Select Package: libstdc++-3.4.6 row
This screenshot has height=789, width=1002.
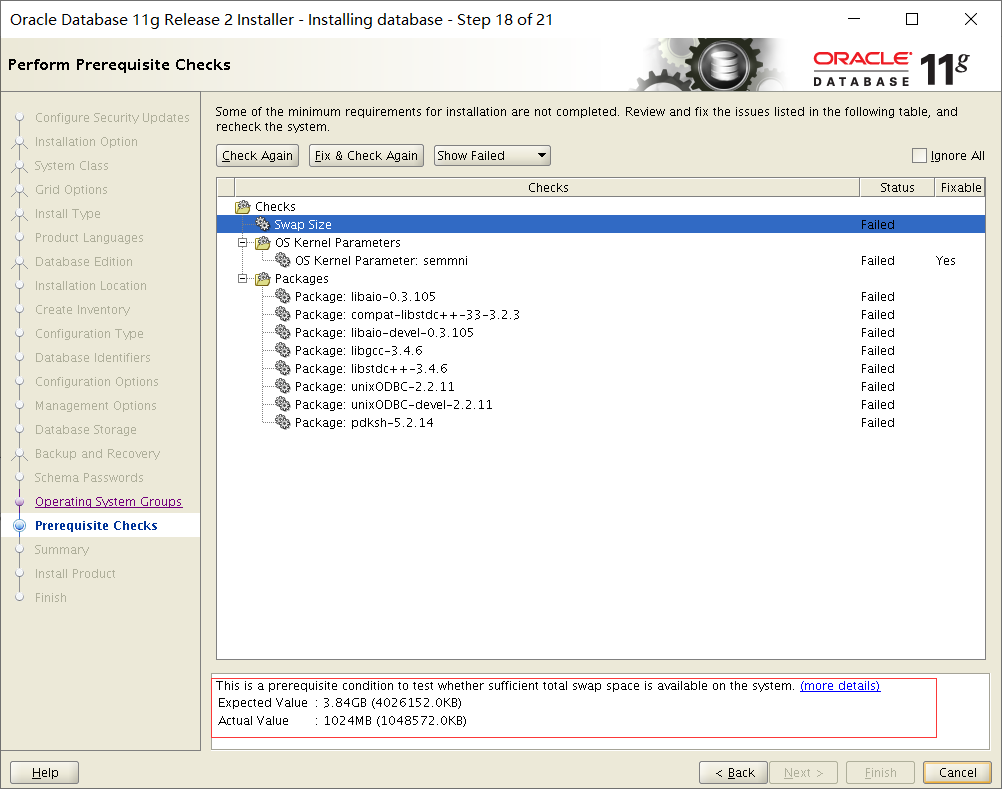pyautogui.click(x=601, y=368)
